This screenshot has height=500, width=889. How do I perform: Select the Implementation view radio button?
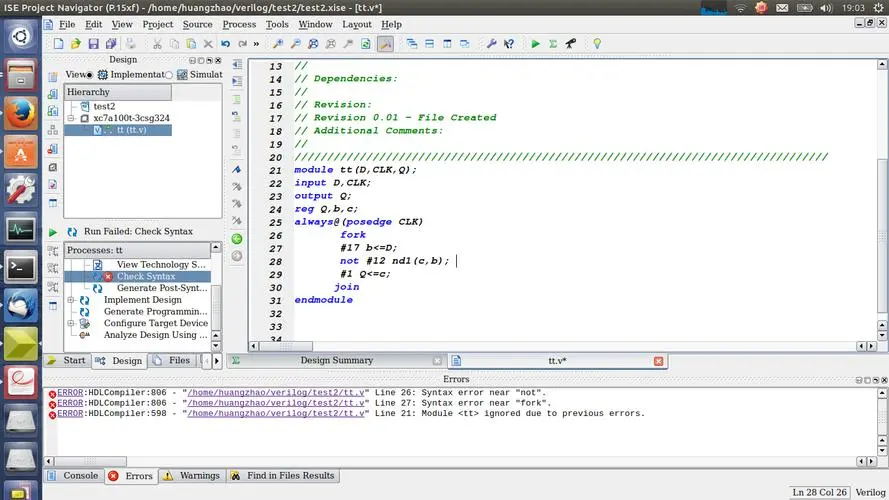(x=89, y=75)
